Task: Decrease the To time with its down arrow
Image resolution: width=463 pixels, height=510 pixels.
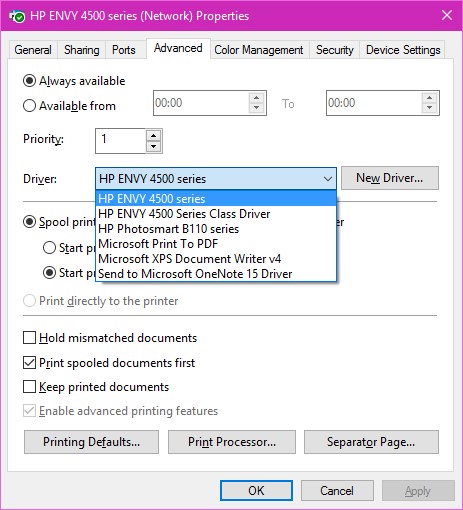Action: click(x=430, y=108)
